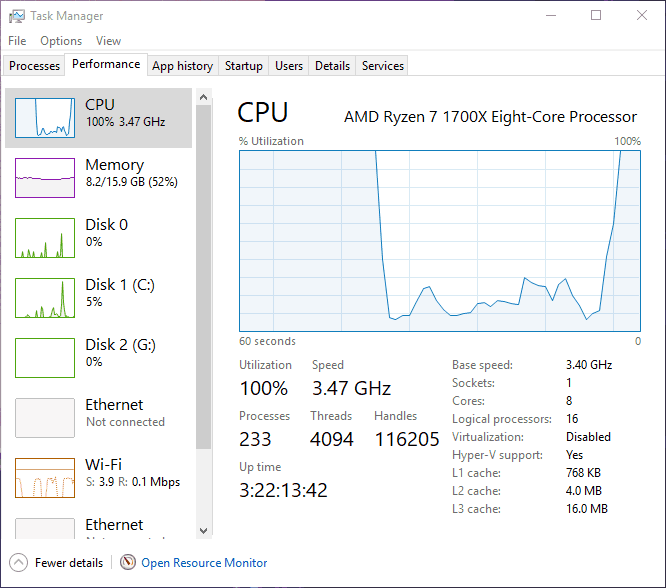Click the % Utilization graph label
Image resolution: width=666 pixels, height=588 pixels.
point(271,141)
